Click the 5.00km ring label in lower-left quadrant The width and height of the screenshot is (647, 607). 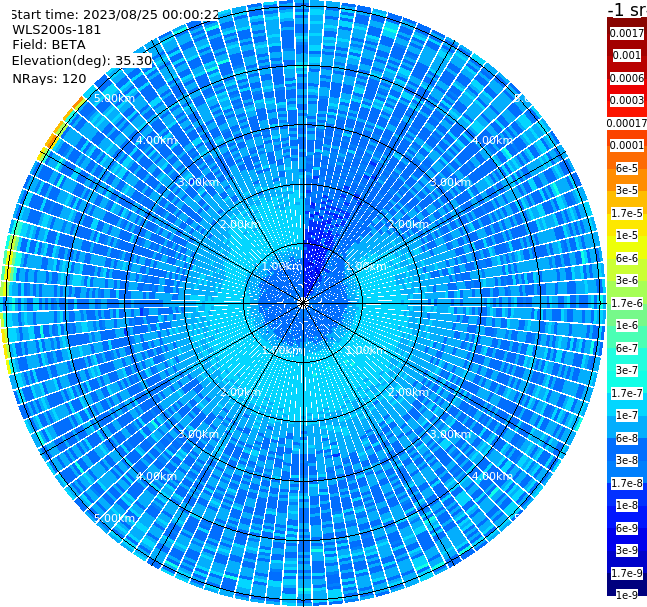(x=114, y=518)
